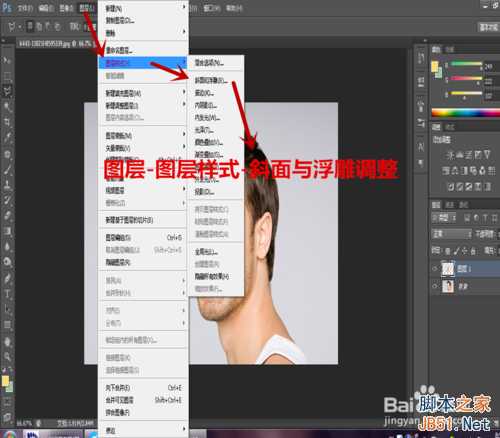Expand the 新建填充图层(W) submenu
Screen dimensions: 500x438
tap(143, 93)
